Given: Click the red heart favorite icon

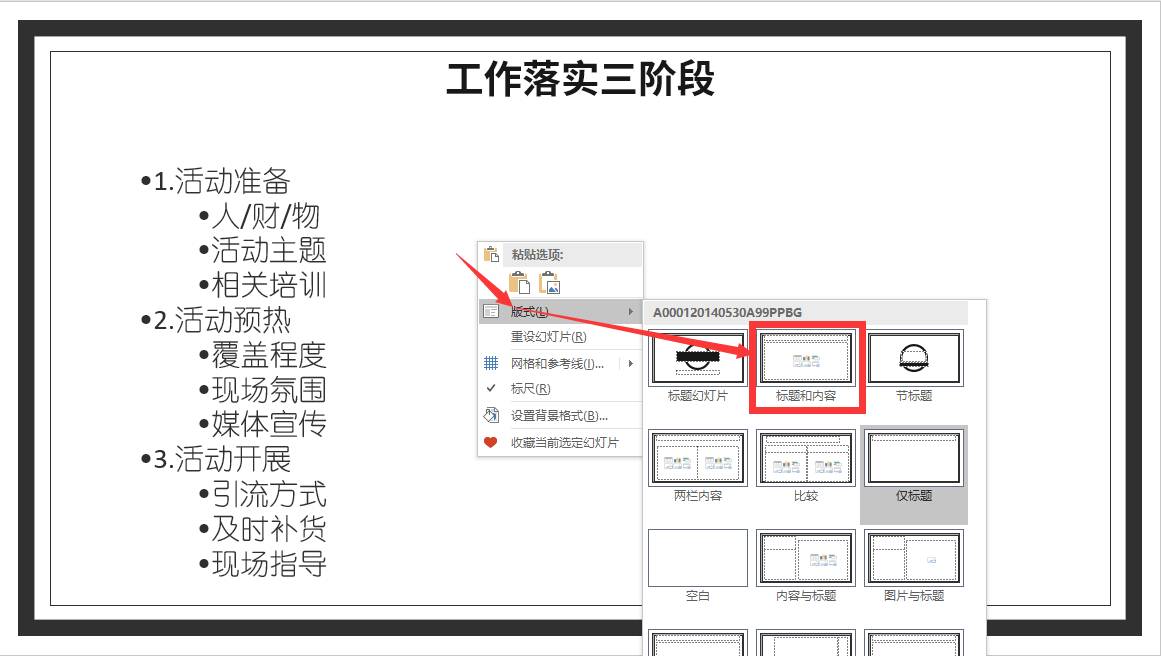Looking at the screenshot, I should (x=490, y=443).
